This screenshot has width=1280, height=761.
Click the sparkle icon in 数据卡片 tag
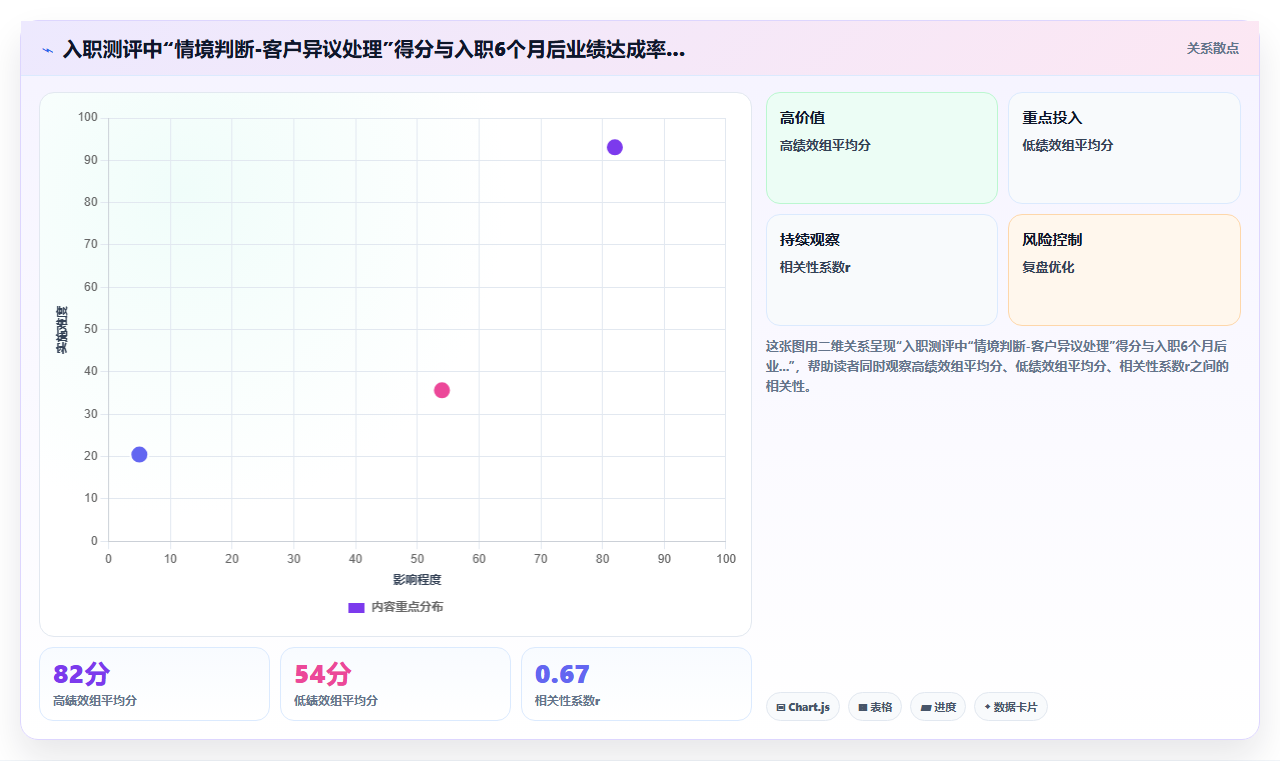click(987, 707)
